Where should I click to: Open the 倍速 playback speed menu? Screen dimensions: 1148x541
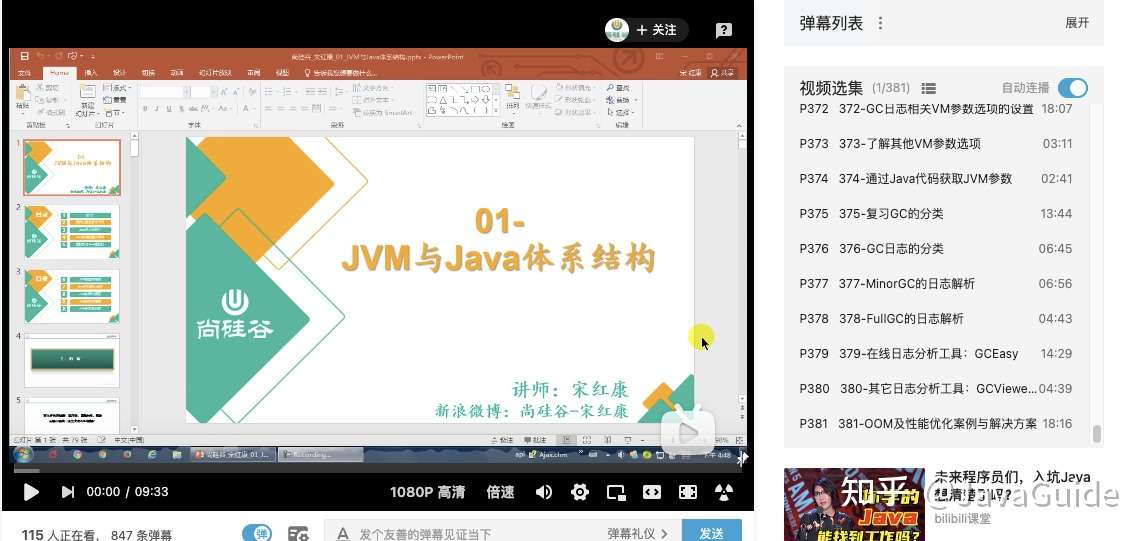[500, 492]
